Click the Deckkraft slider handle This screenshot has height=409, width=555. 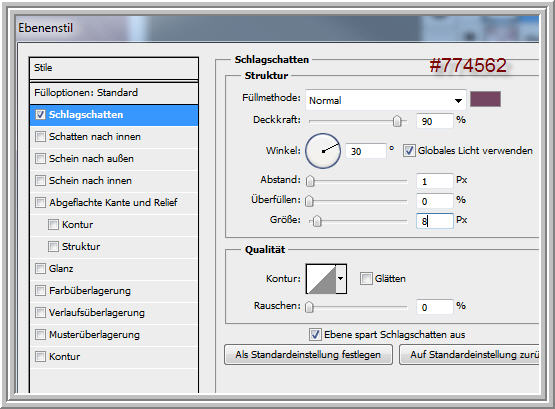pyautogui.click(x=397, y=121)
